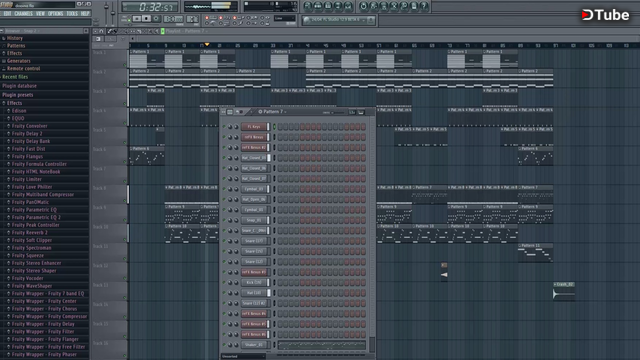Screen dimensions: 640x360
Task: Click the keyboard editor icon in step sequencer
Action: pos(361,112)
